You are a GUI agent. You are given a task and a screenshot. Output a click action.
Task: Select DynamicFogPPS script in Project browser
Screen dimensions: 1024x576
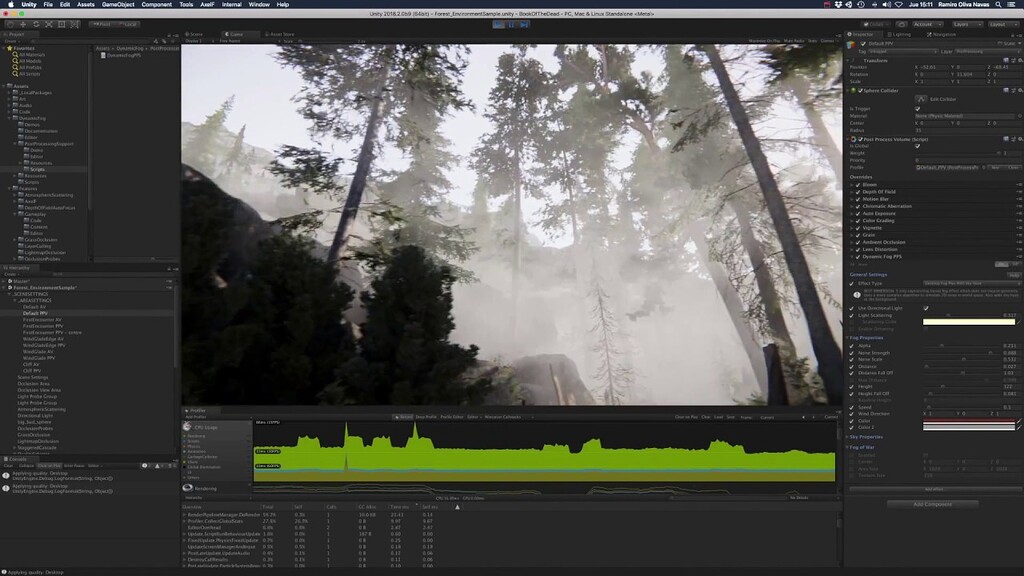click(125, 57)
